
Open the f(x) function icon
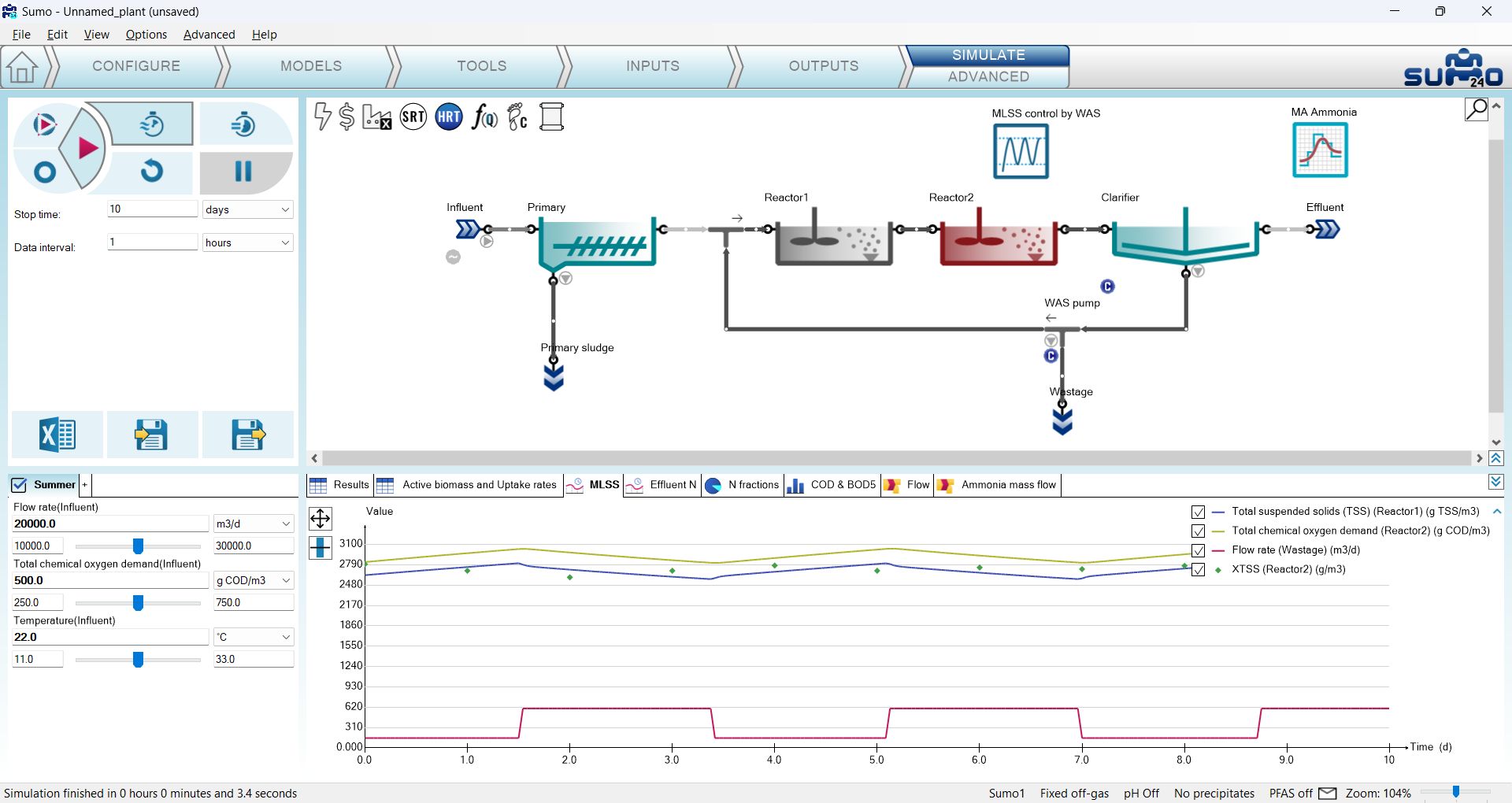484,117
